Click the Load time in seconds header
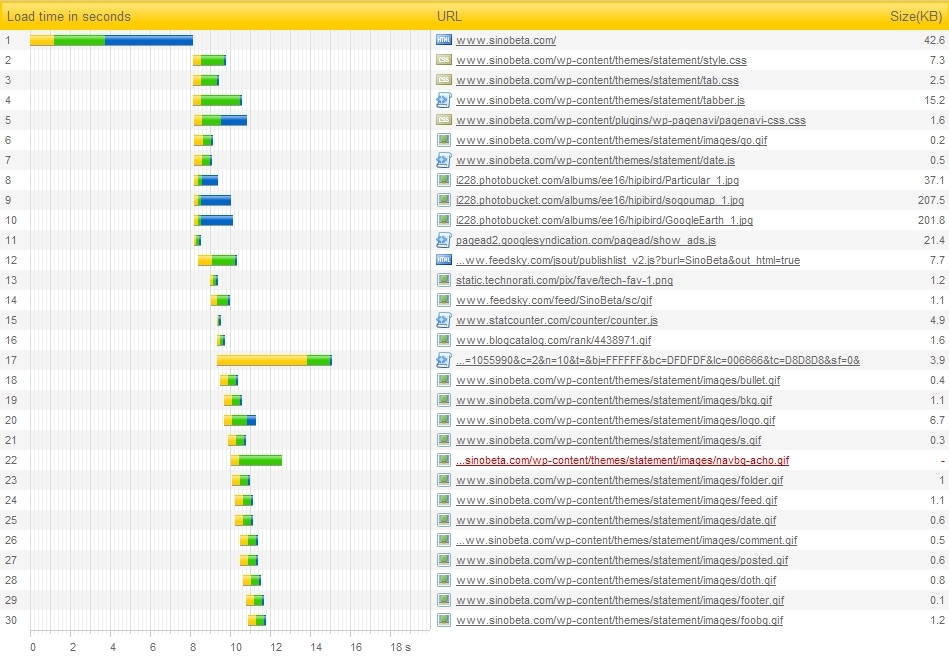The height and width of the screenshot is (659, 949). pyautogui.click(x=69, y=16)
